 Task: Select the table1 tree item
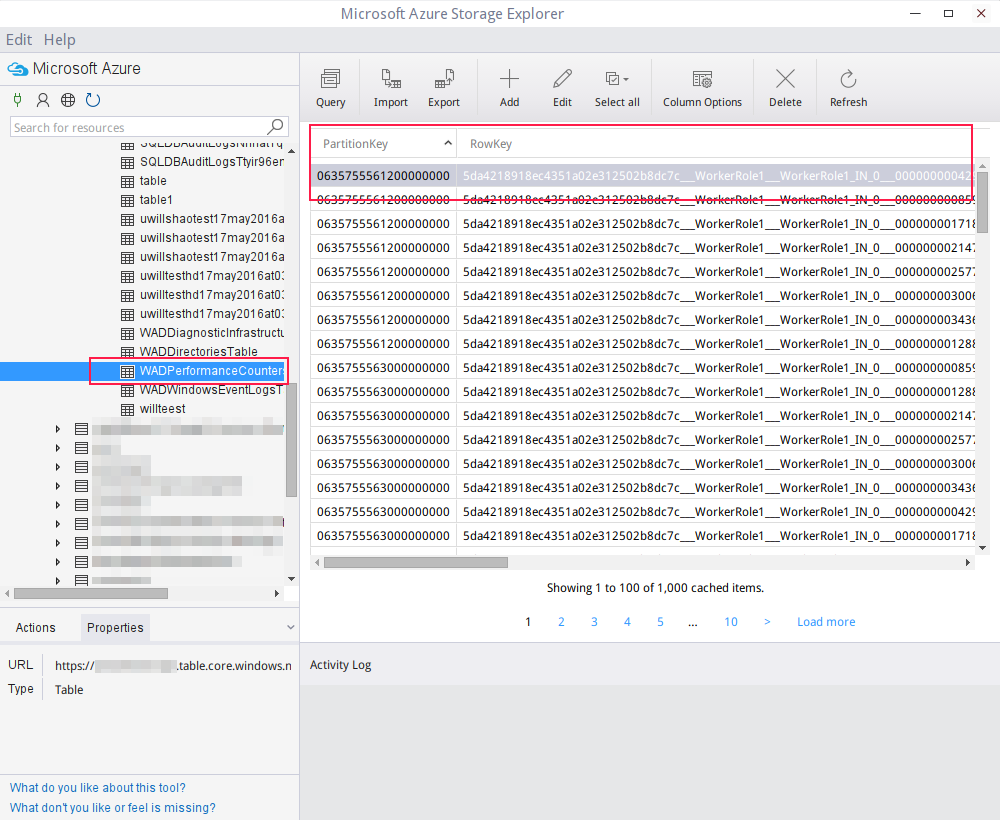click(x=156, y=200)
